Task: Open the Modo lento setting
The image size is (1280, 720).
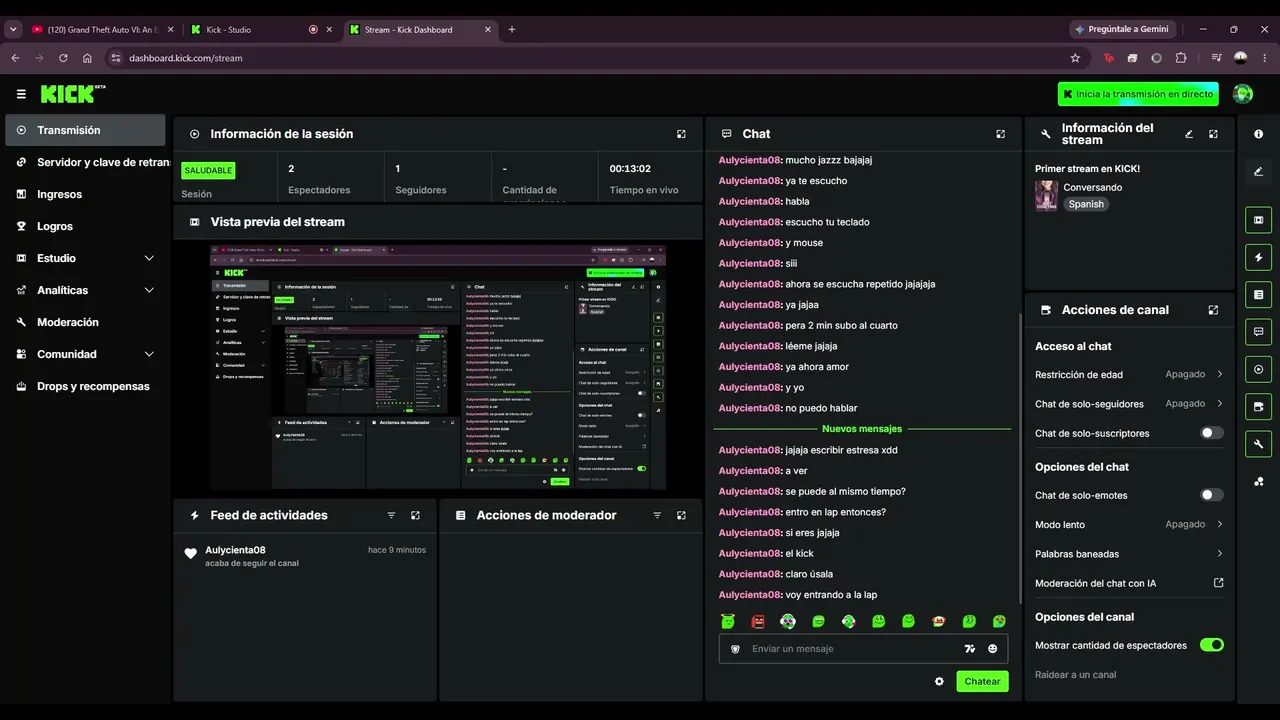Action: [1129, 524]
